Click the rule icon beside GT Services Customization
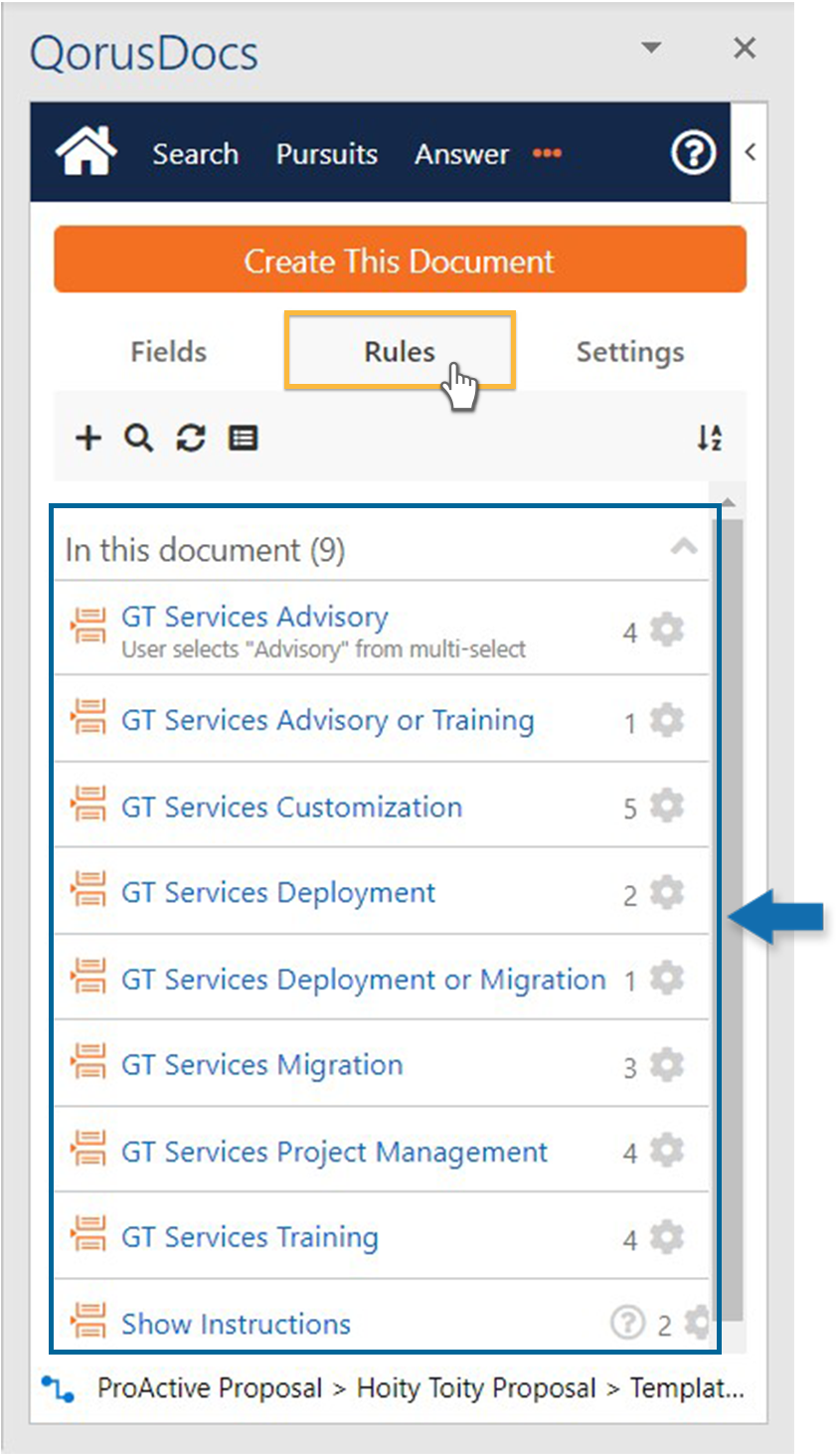Image resolution: width=836 pixels, height=1456 pixels. click(88, 805)
